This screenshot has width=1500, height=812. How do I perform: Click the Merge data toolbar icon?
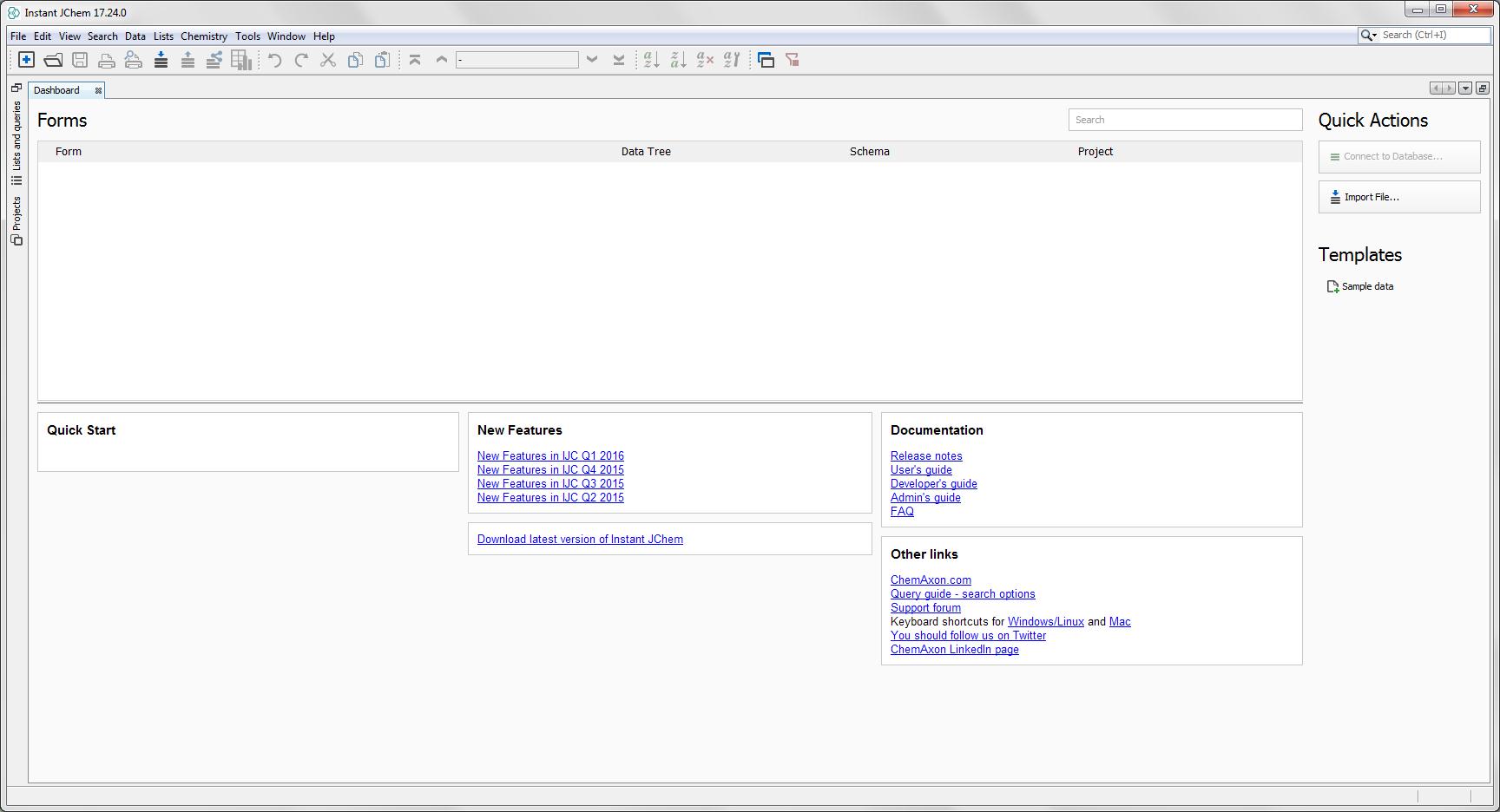(214, 60)
